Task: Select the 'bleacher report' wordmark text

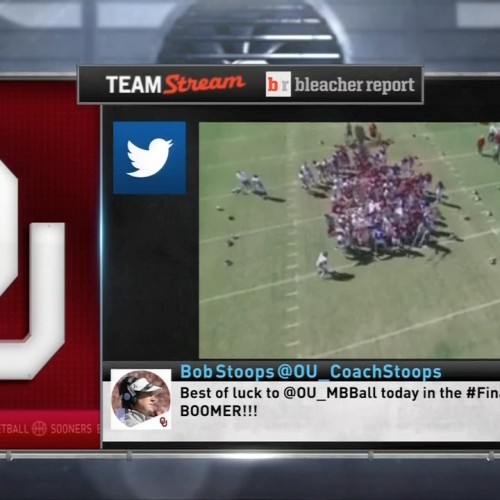Action: coord(355,85)
